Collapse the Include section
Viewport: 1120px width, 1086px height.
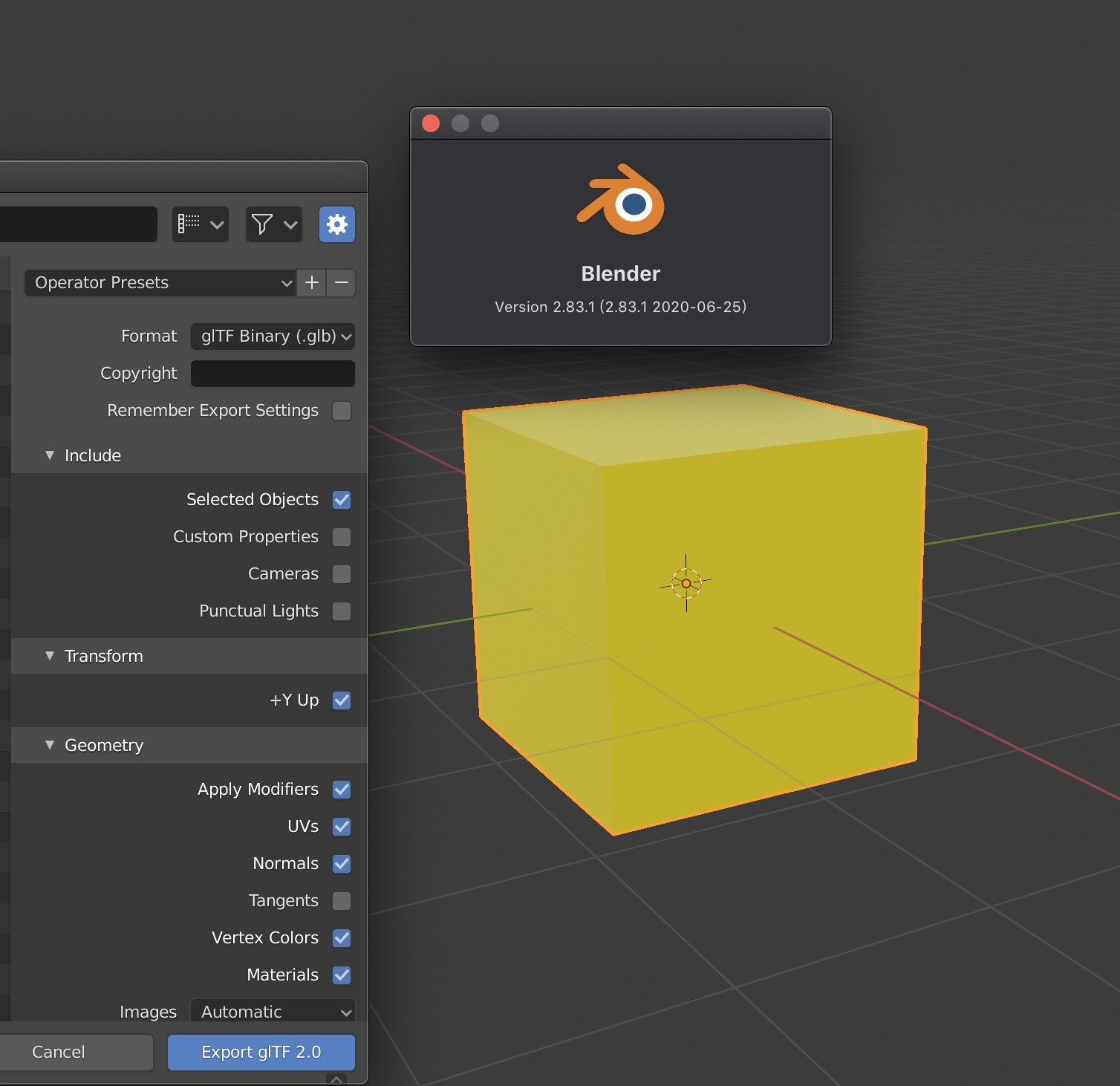(50, 455)
